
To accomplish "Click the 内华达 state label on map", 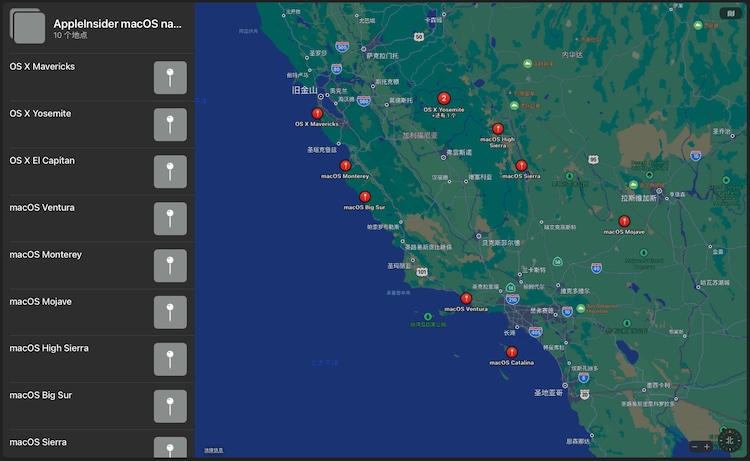I will pos(572,55).
